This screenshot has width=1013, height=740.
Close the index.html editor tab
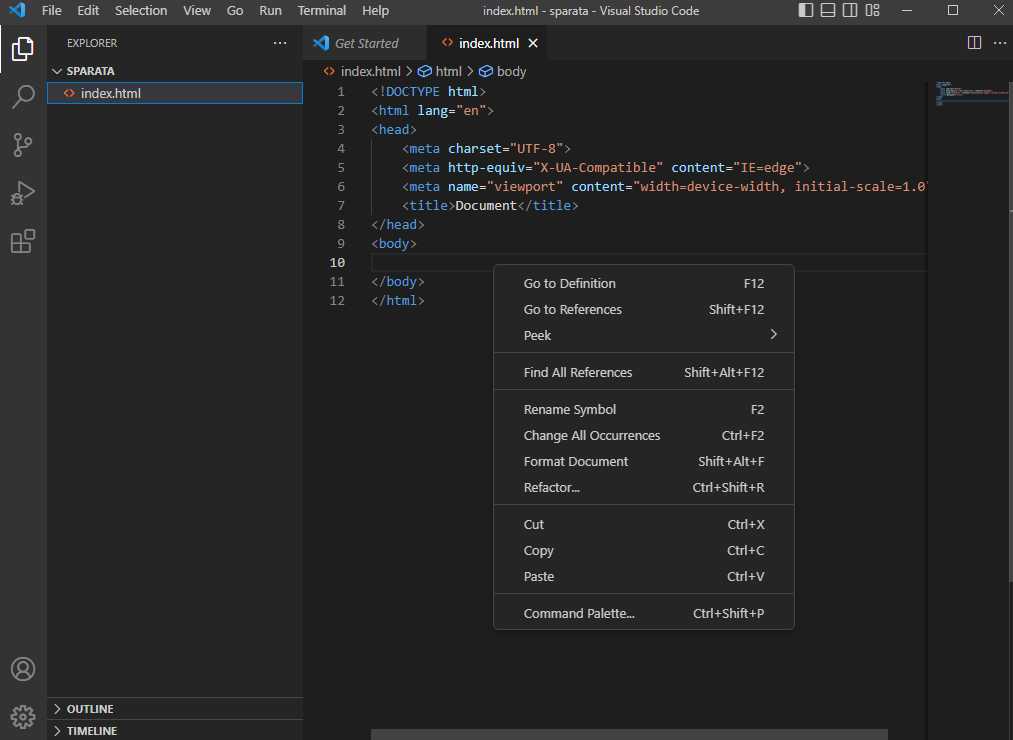pyautogui.click(x=533, y=43)
